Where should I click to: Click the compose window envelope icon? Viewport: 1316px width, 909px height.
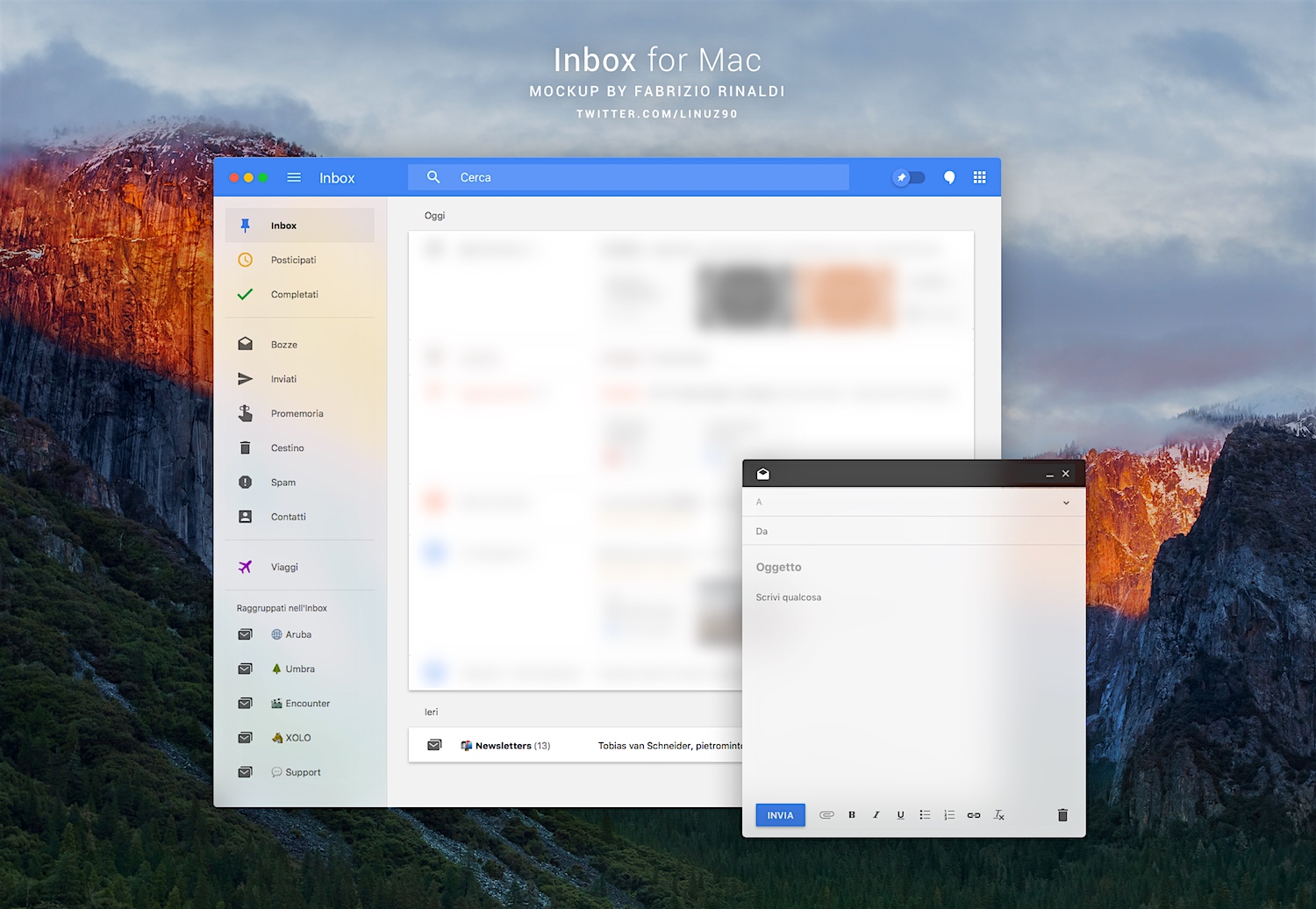pos(763,474)
